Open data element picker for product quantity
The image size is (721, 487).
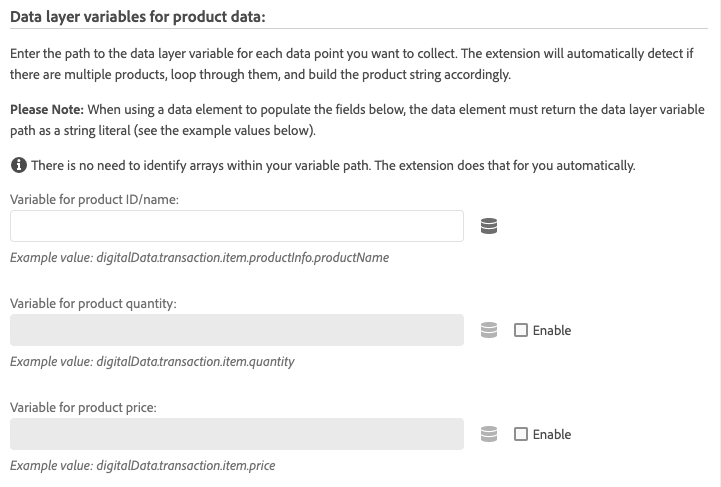pyautogui.click(x=489, y=330)
